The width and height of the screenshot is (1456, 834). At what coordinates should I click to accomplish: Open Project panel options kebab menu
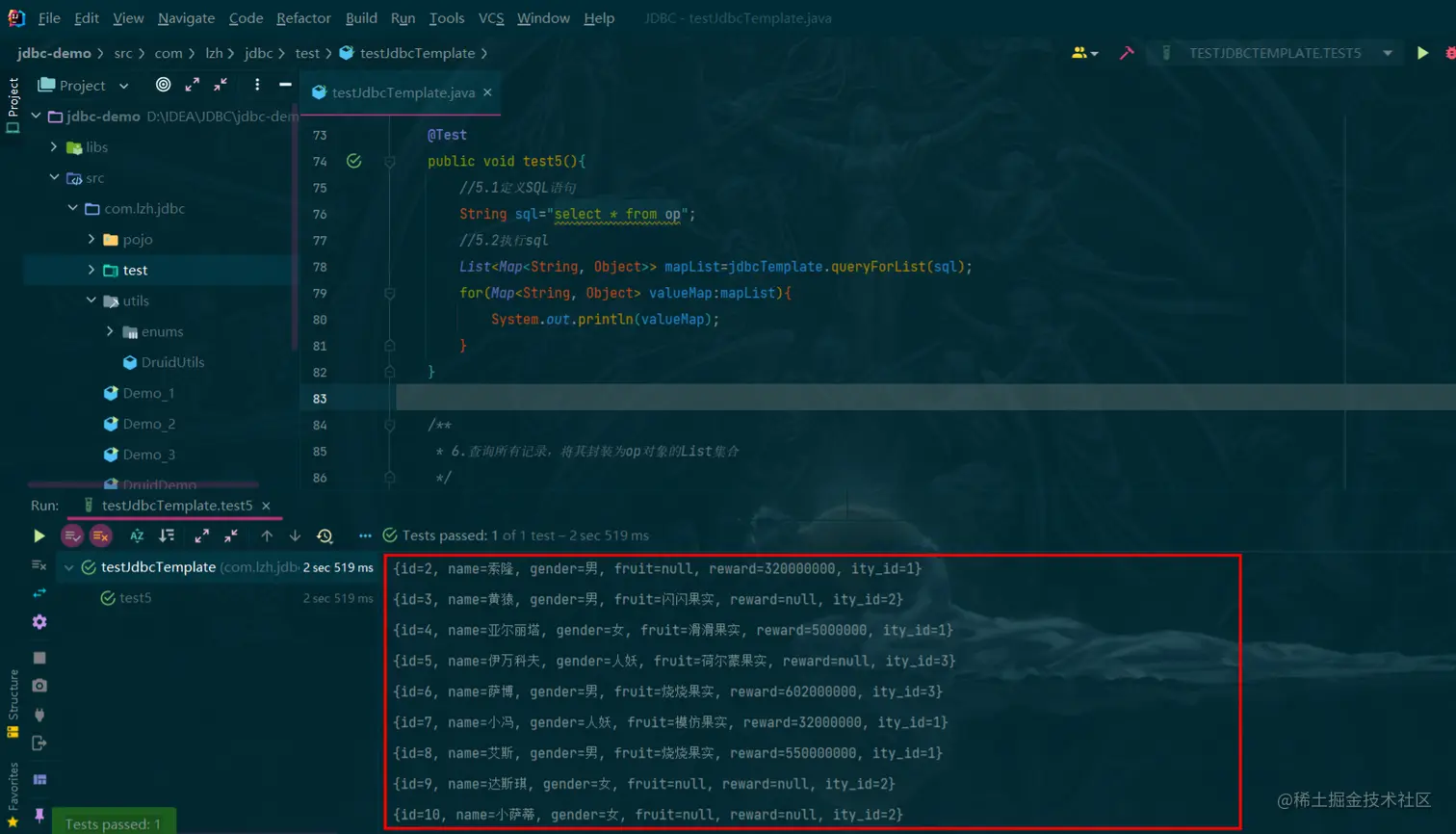[257, 85]
